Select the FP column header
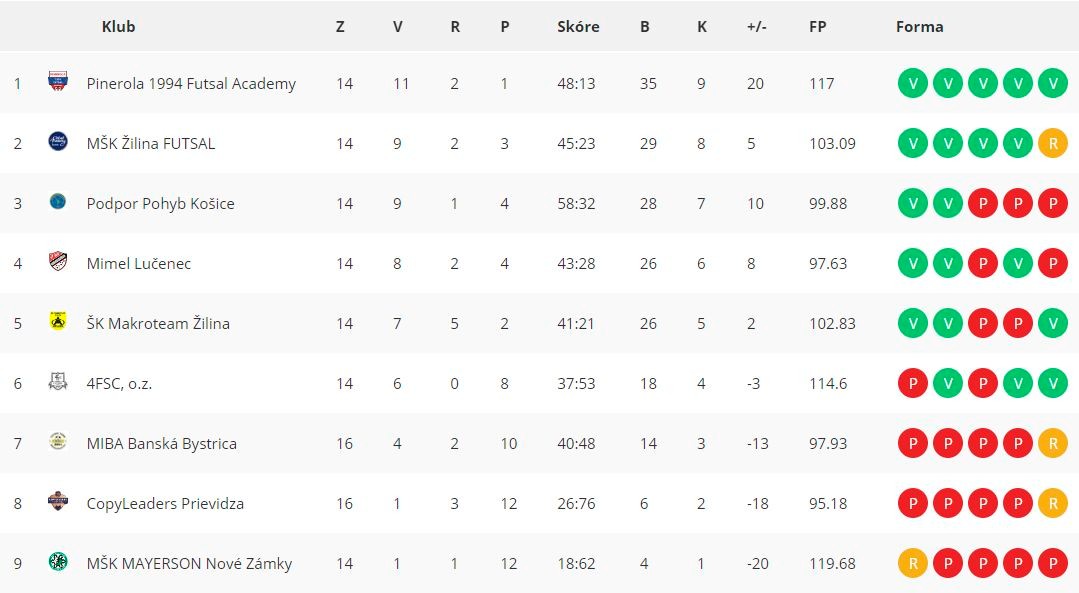 (818, 27)
